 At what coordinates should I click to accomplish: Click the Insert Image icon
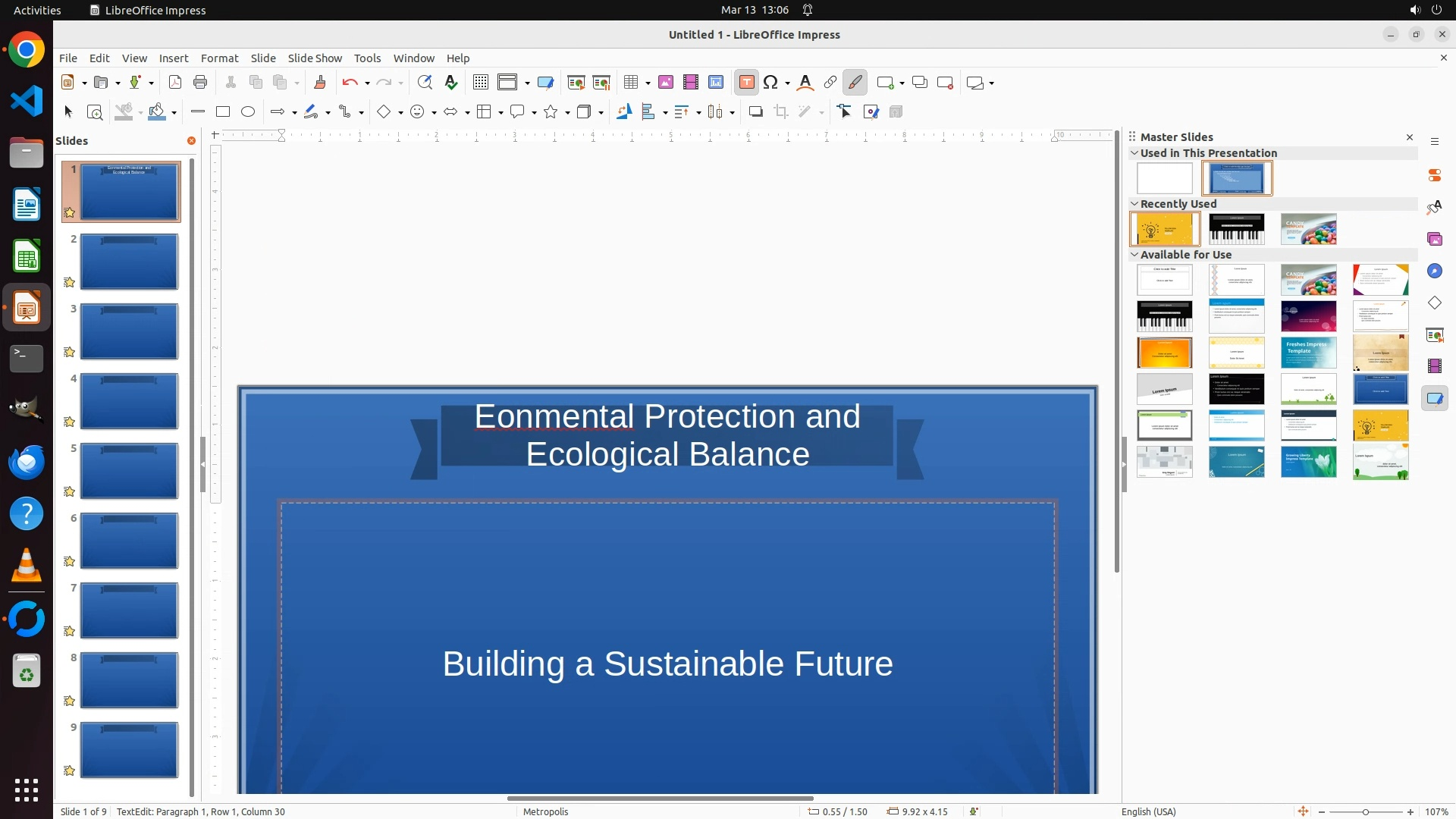[666, 83]
